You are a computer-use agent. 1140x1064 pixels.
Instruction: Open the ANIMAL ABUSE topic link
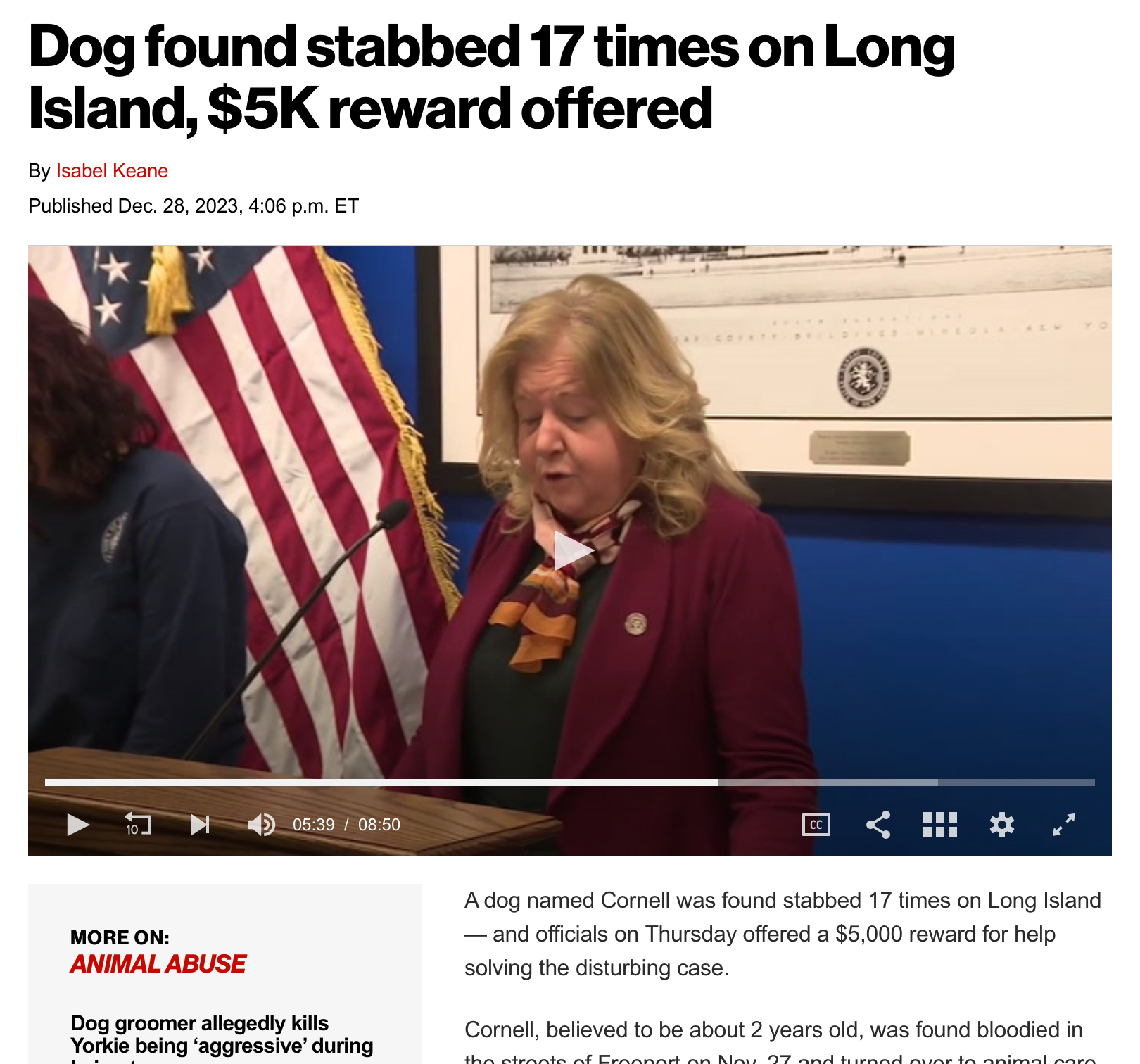tap(158, 963)
